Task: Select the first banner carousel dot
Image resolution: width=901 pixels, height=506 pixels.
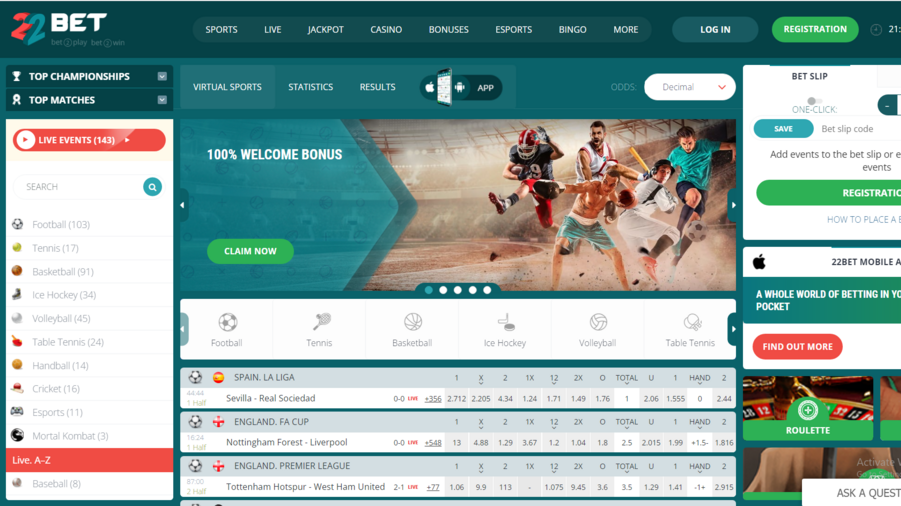Action: click(x=429, y=290)
